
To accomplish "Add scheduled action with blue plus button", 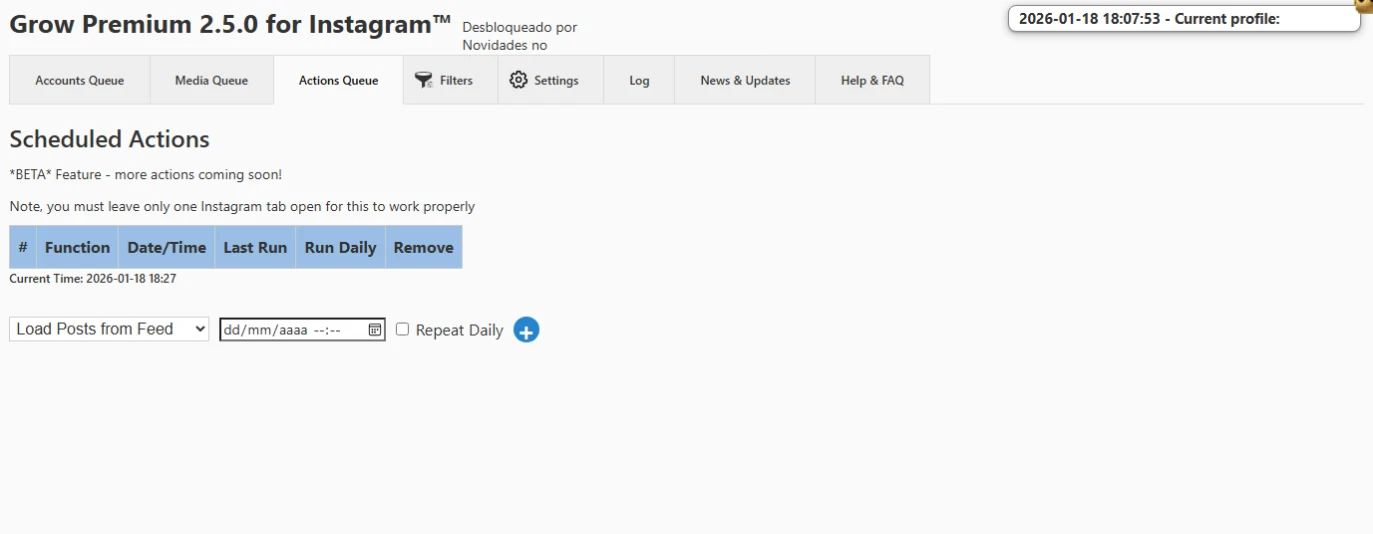I will [526, 330].
